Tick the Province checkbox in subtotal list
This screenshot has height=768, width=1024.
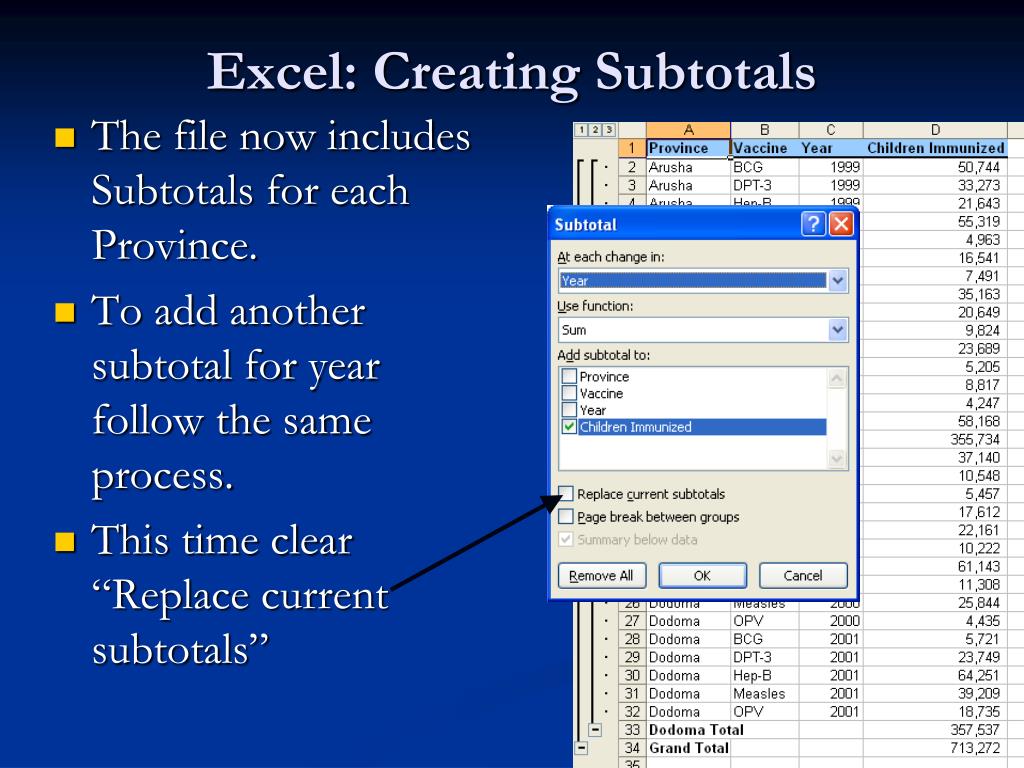coord(569,376)
